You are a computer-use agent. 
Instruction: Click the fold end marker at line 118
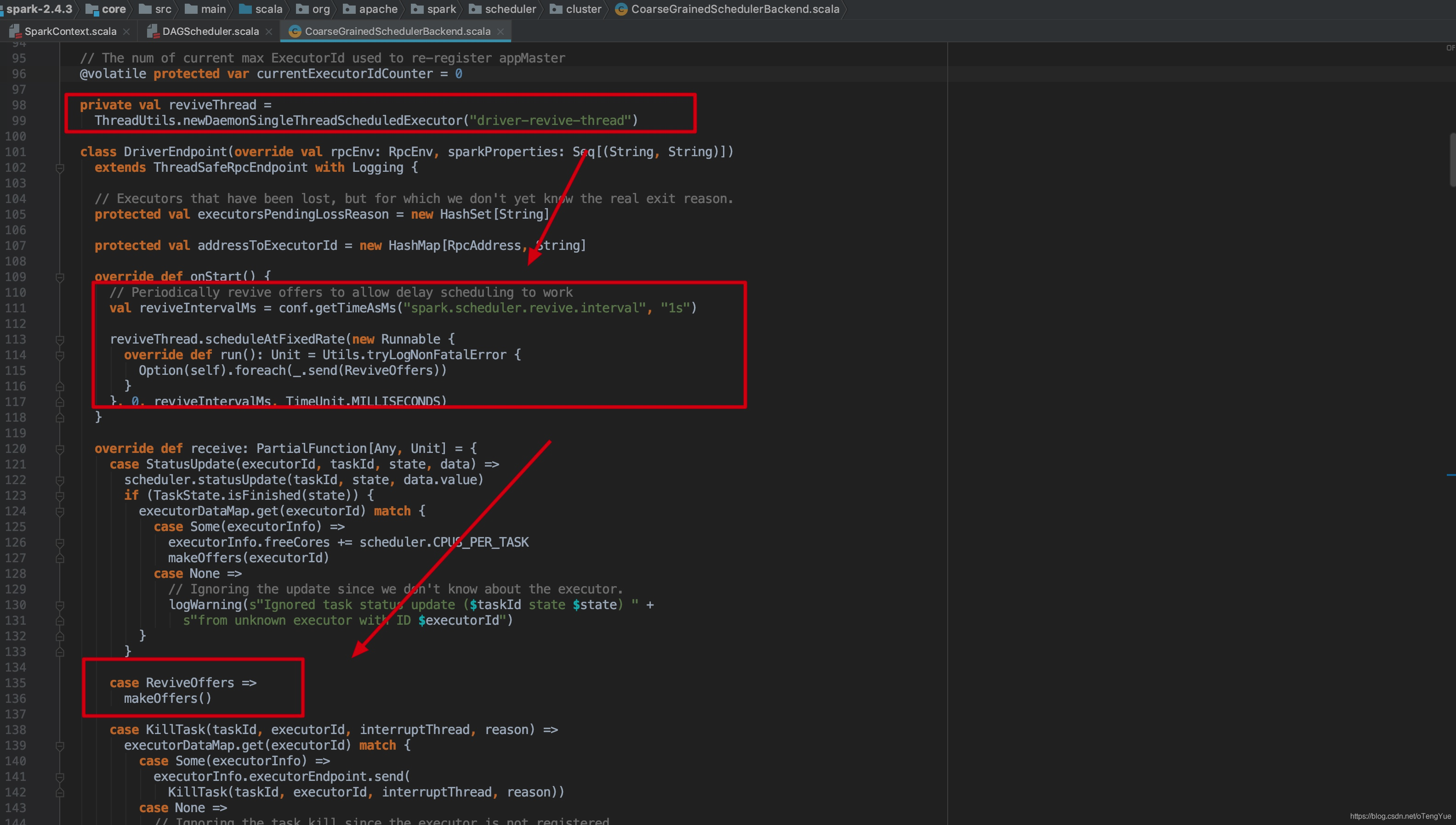(59, 418)
